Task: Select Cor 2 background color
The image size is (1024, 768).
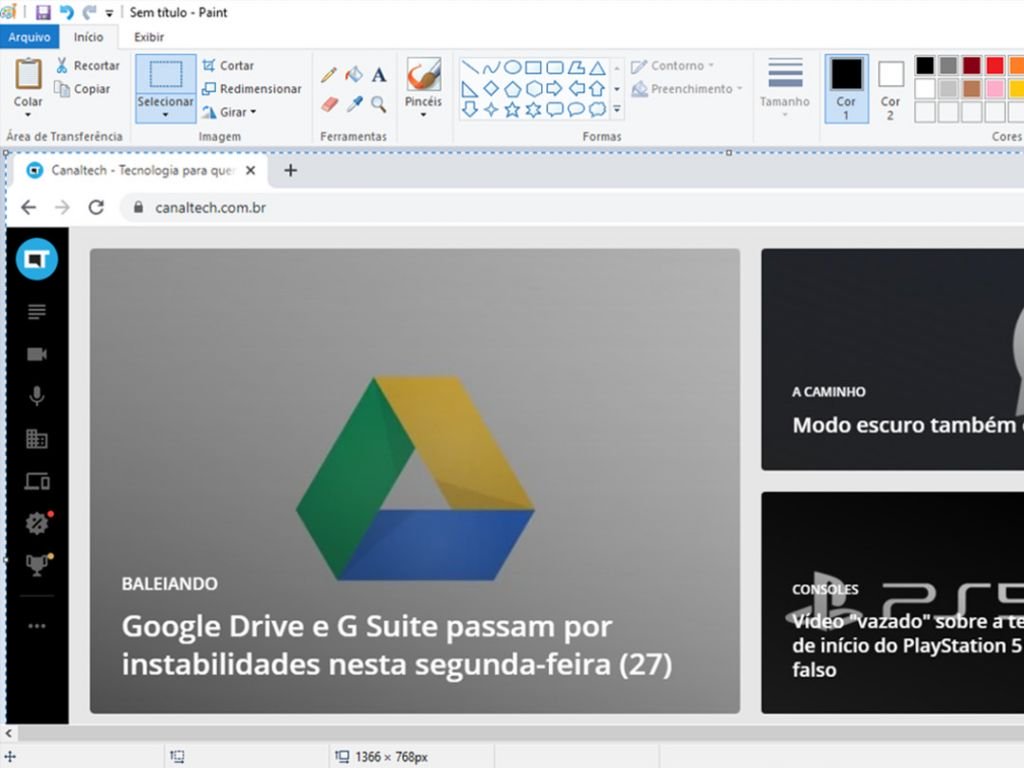Action: pyautogui.click(x=890, y=89)
